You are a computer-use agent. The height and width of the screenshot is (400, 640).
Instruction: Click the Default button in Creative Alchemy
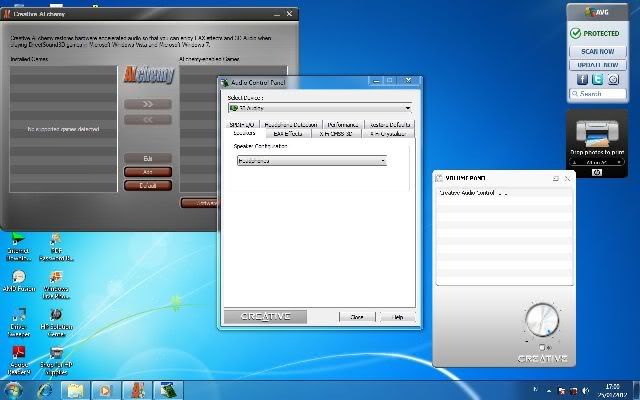(x=148, y=185)
